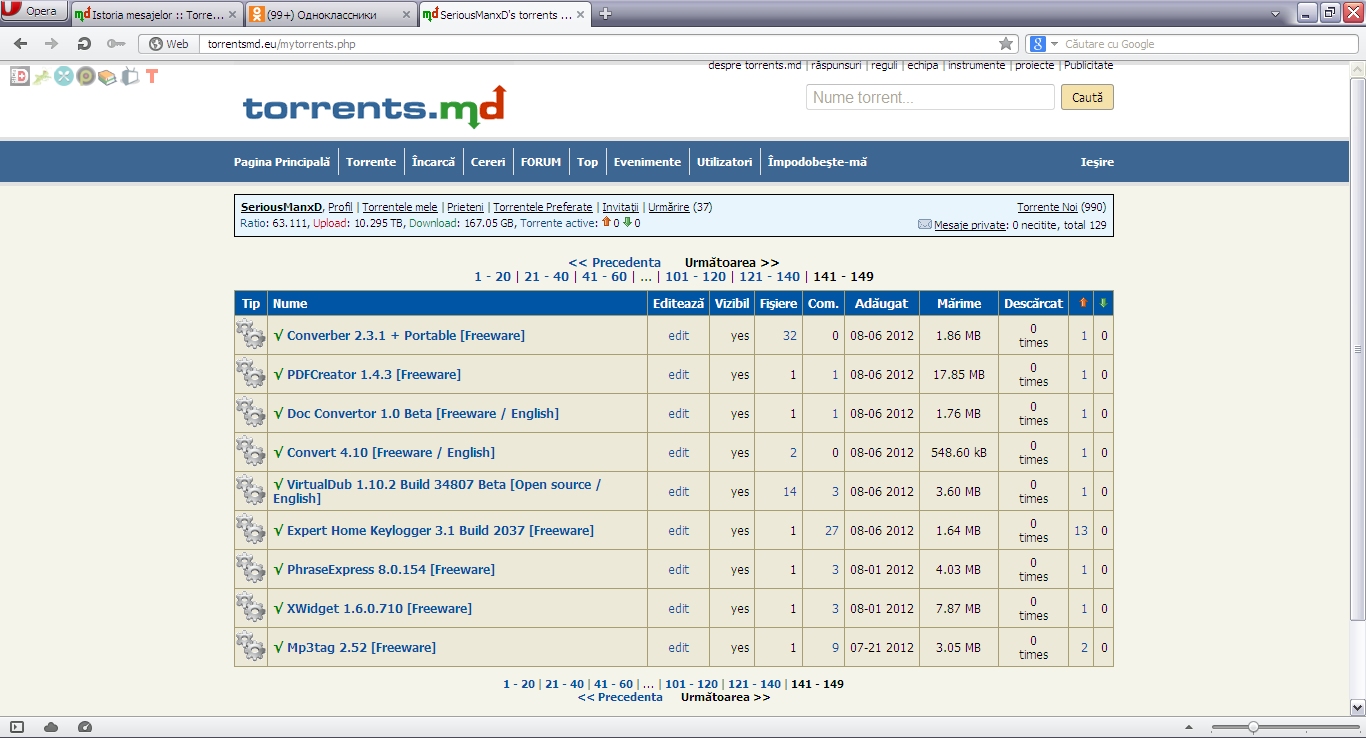This screenshot has width=1366, height=738.
Task: Click the vertical page scrollbar
Action: pyautogui.click(x=1358, y=350)
